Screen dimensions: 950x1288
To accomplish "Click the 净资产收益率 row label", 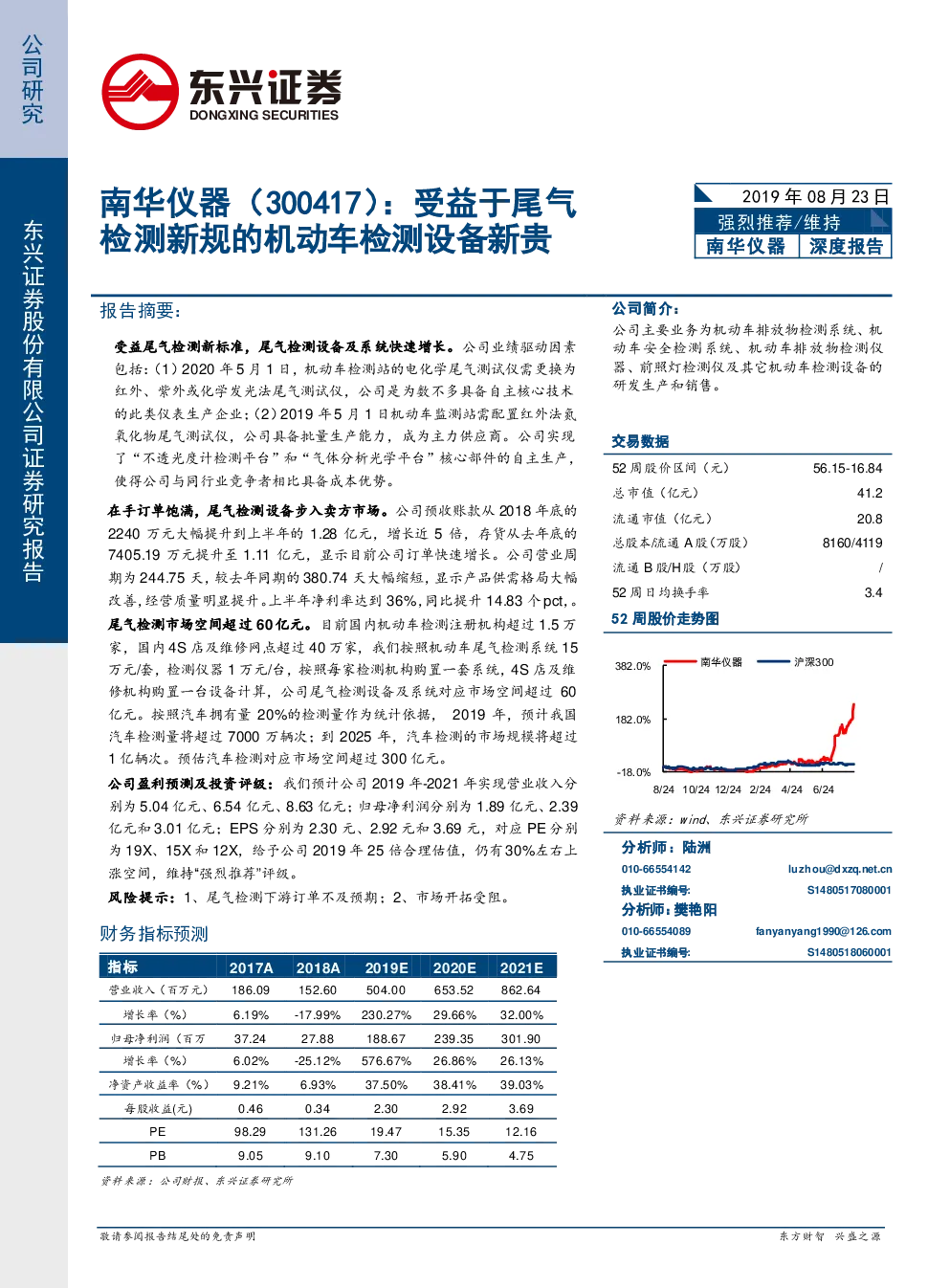I will (158, 1085).
